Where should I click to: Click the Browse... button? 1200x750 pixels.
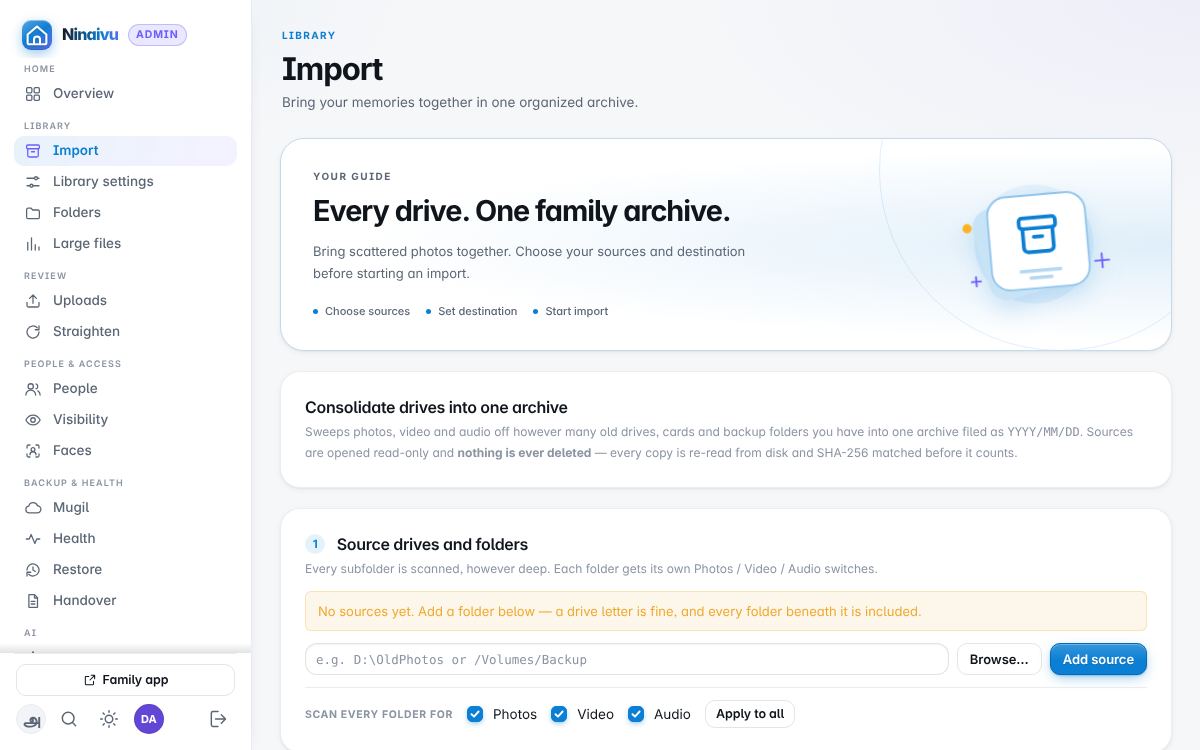[999, 659]
